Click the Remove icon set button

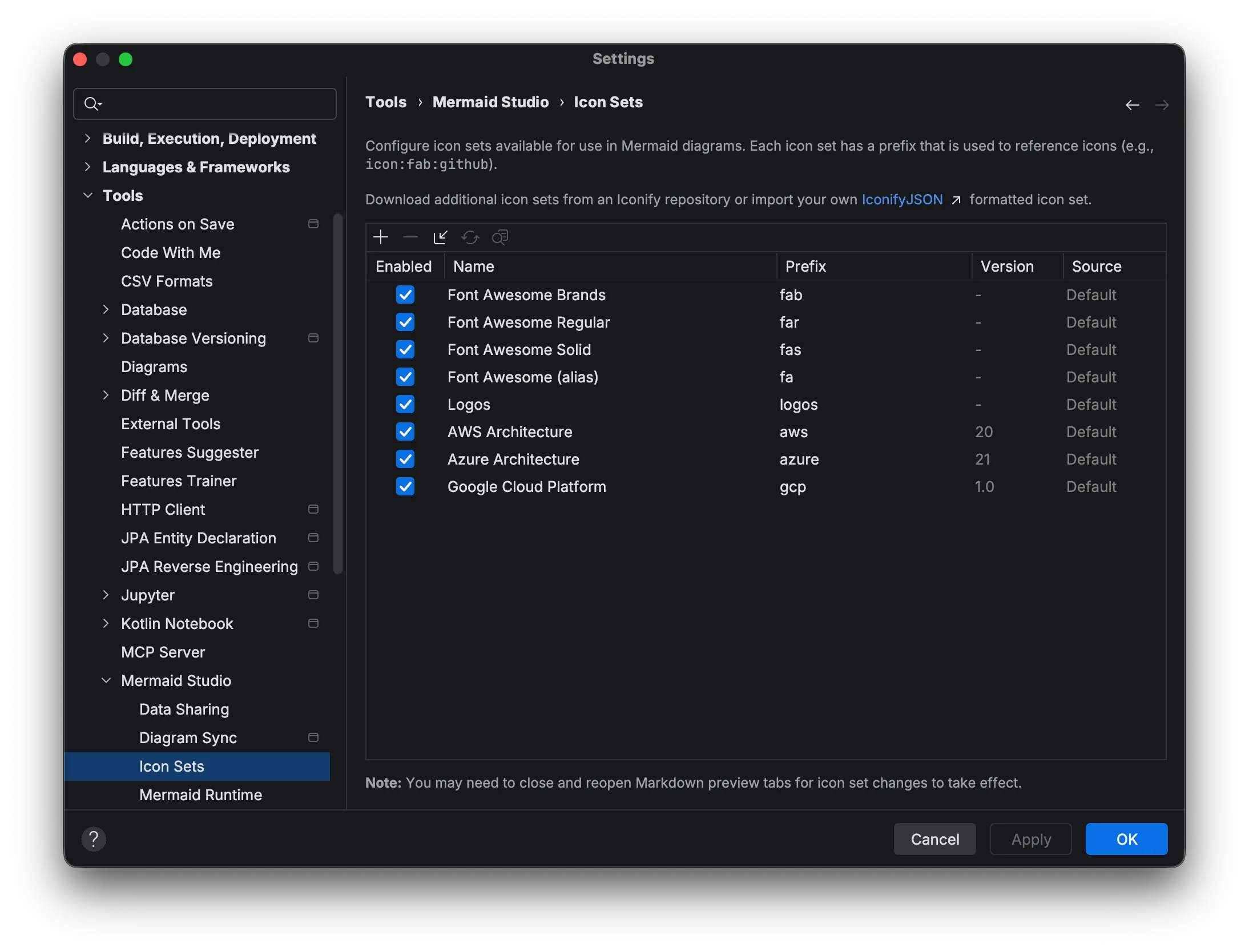pos(410,237)
